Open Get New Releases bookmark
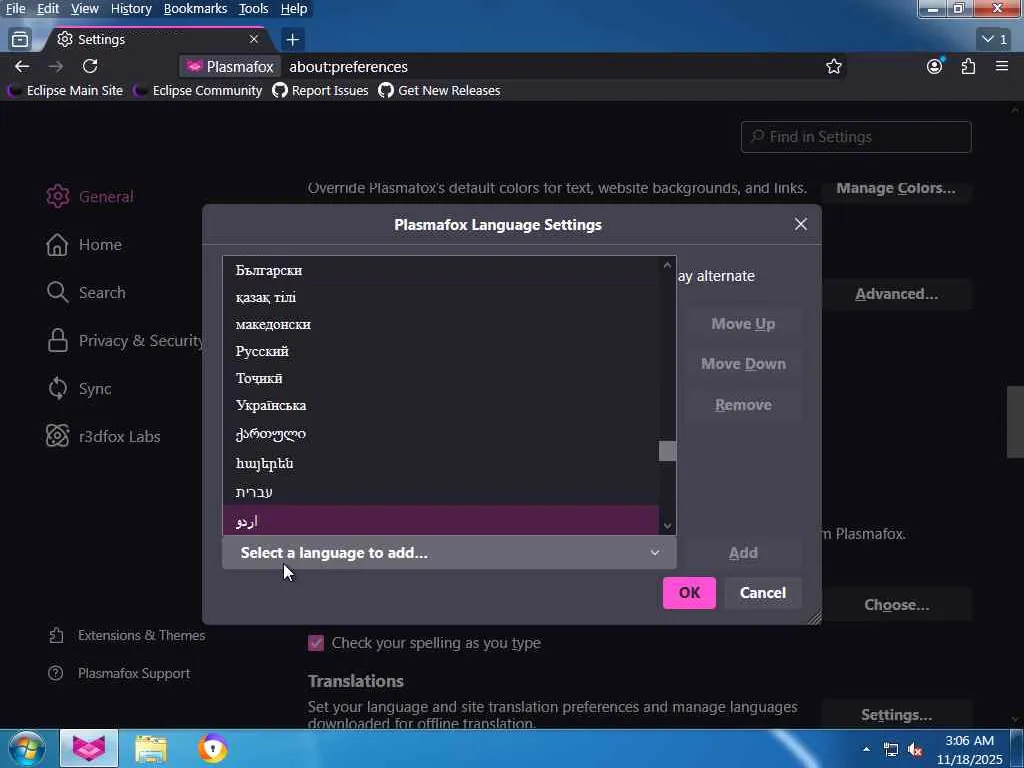This screenshot has height=768, width=1024. (x=440, y=91)
